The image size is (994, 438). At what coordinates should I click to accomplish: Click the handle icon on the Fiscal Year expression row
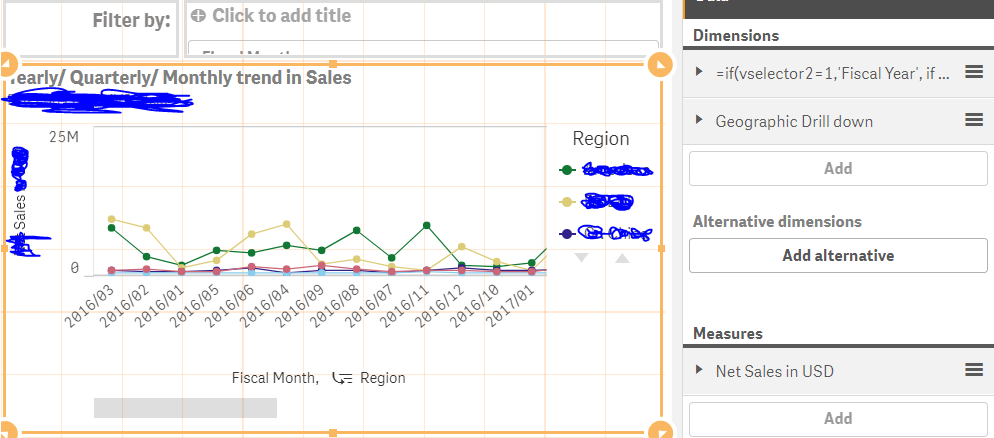(974, 72)
